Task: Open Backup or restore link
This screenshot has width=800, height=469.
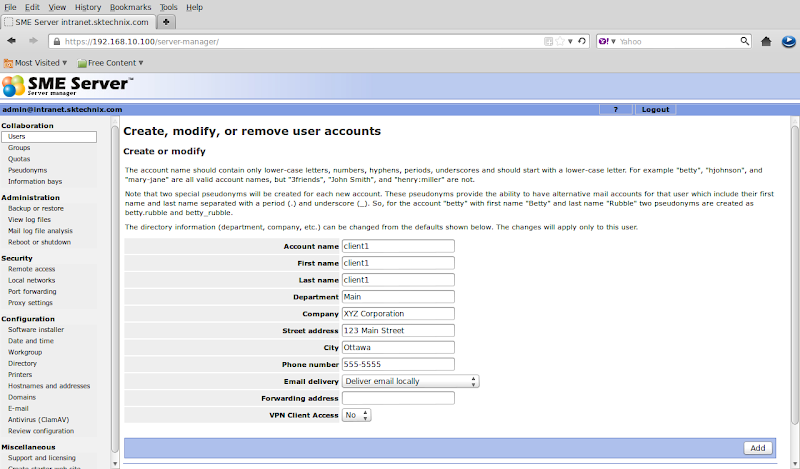Action: pyautogui.click(x=36, y=208)
